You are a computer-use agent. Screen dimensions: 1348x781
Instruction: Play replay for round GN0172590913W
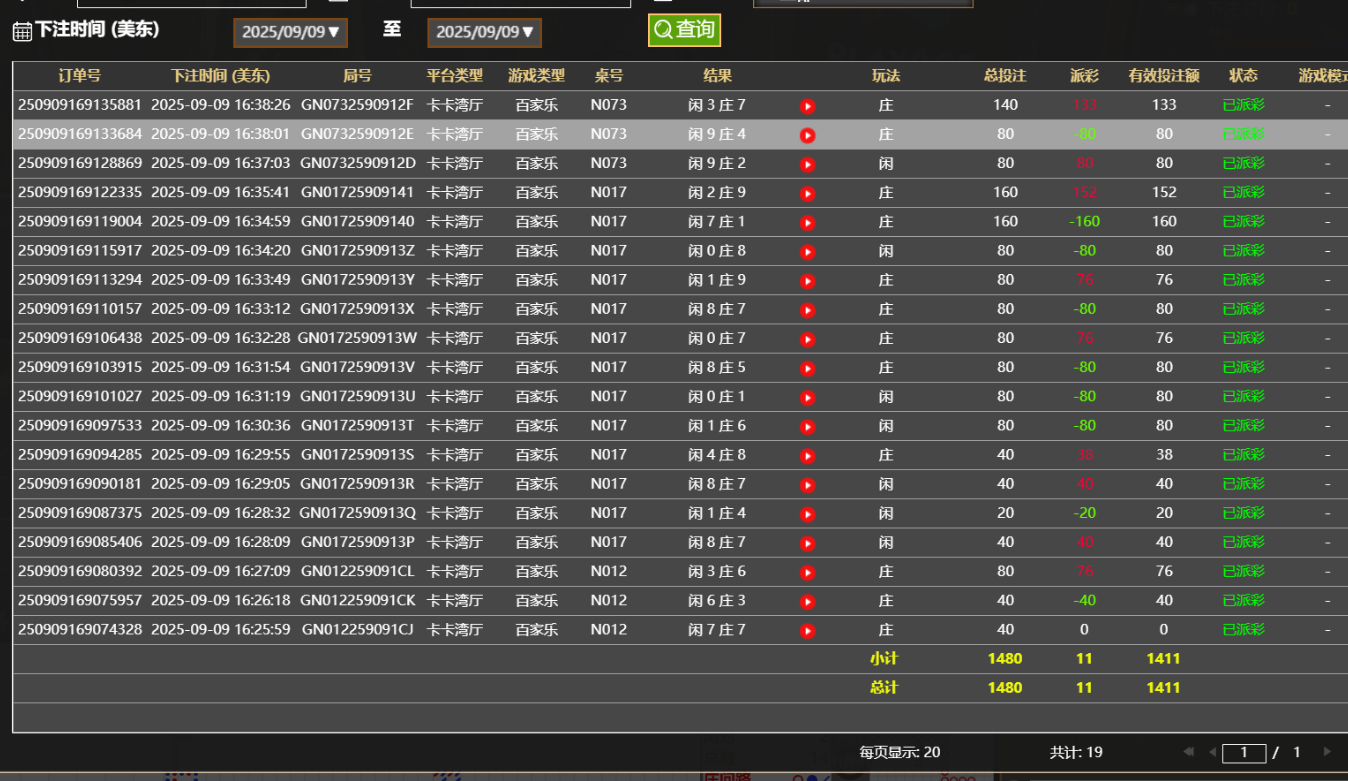pyautogui.click(x=808, y=339)
